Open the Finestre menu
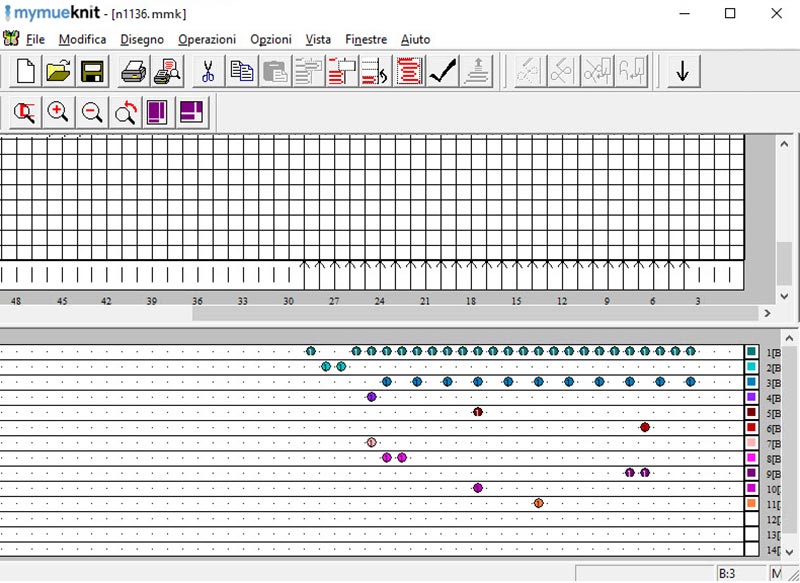The width and height of the screenshot is (800, 583). (366, 39)
